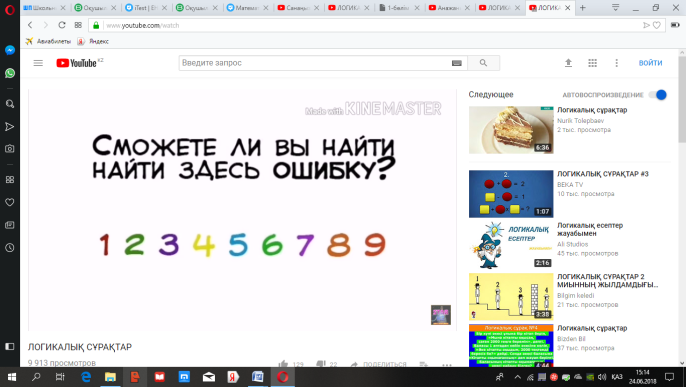Open YouTube settings three-dot menu
The image size is (686, 387).
click(x=616, y=63)
